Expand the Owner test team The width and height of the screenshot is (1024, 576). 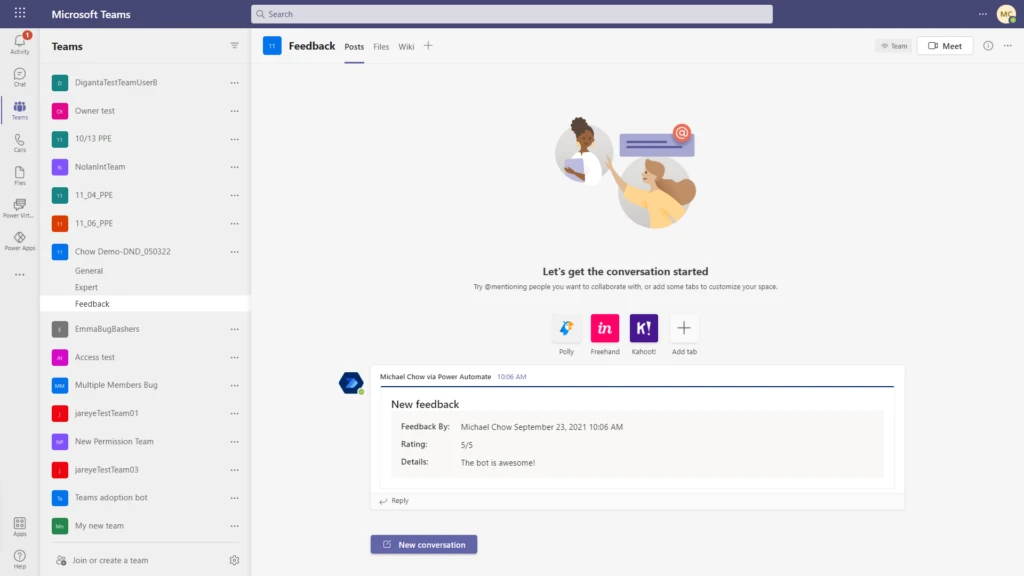pyautogui.click(x=110, y=110)
